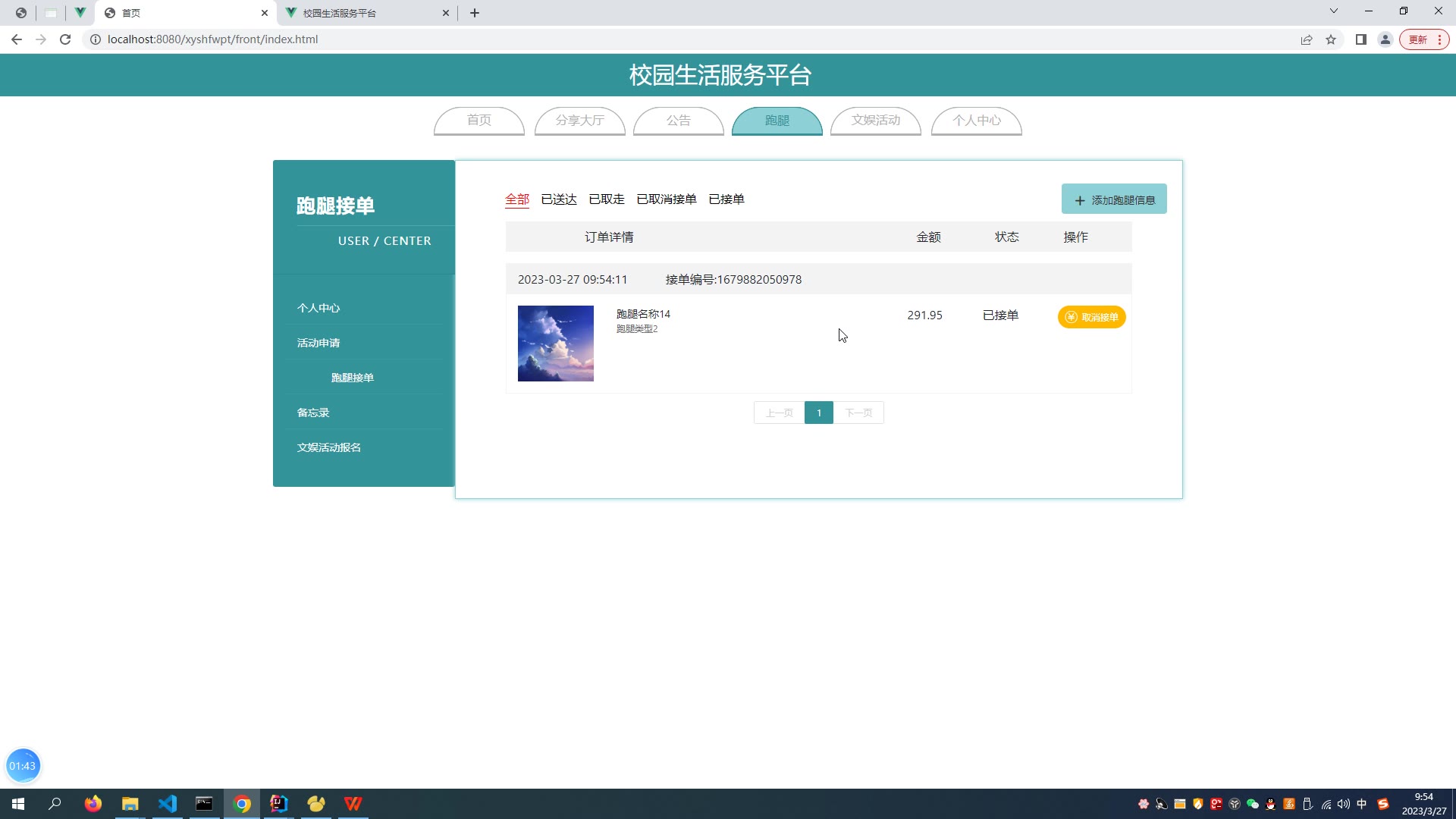Click the 更新 Chrome update button
1456x819 pixels.
(1423, 39)
